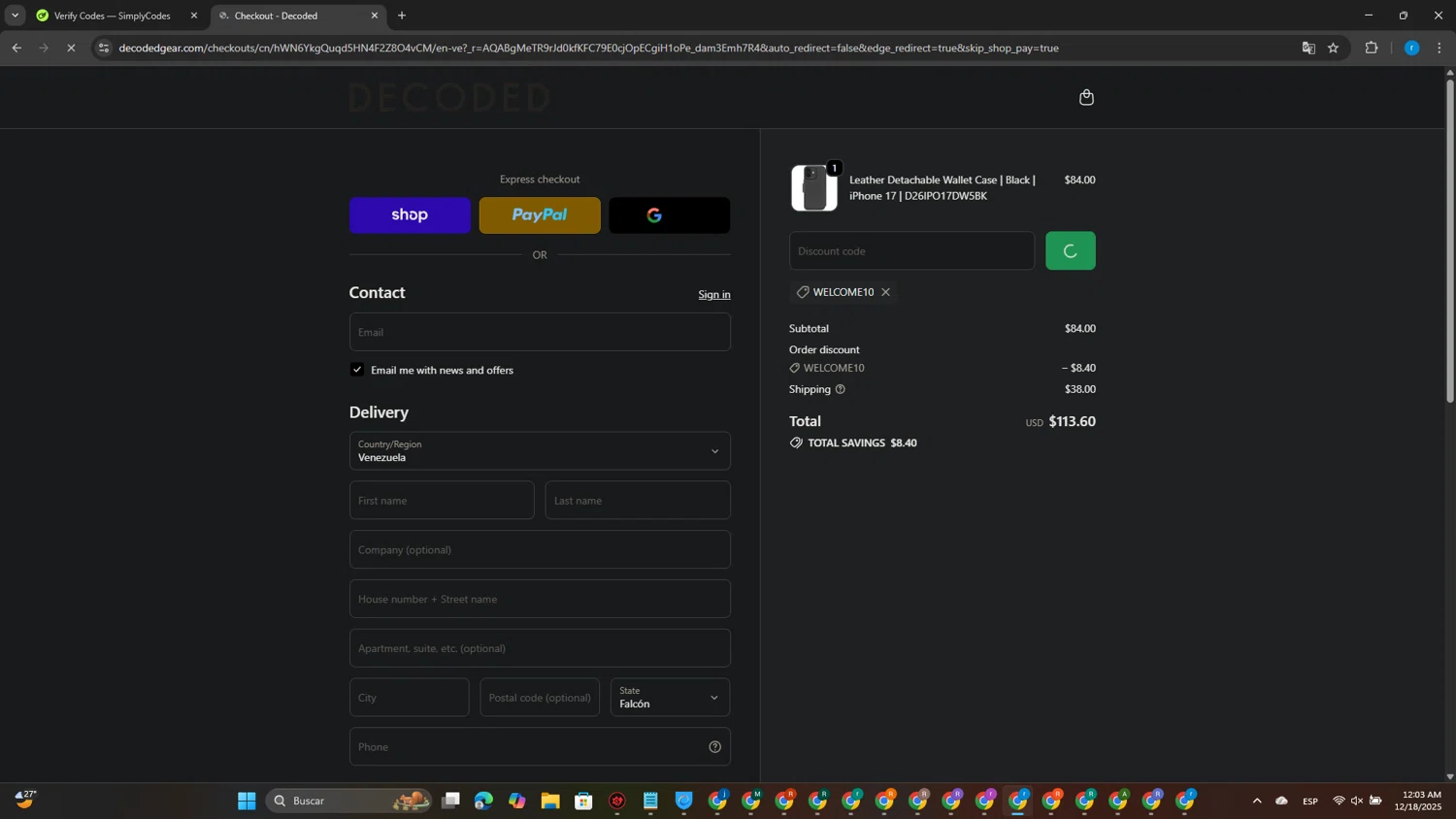This screenshot has height=819, width=1456.
Task: Open Chrome three-dot menu
Action: (x=1439, y=48)
